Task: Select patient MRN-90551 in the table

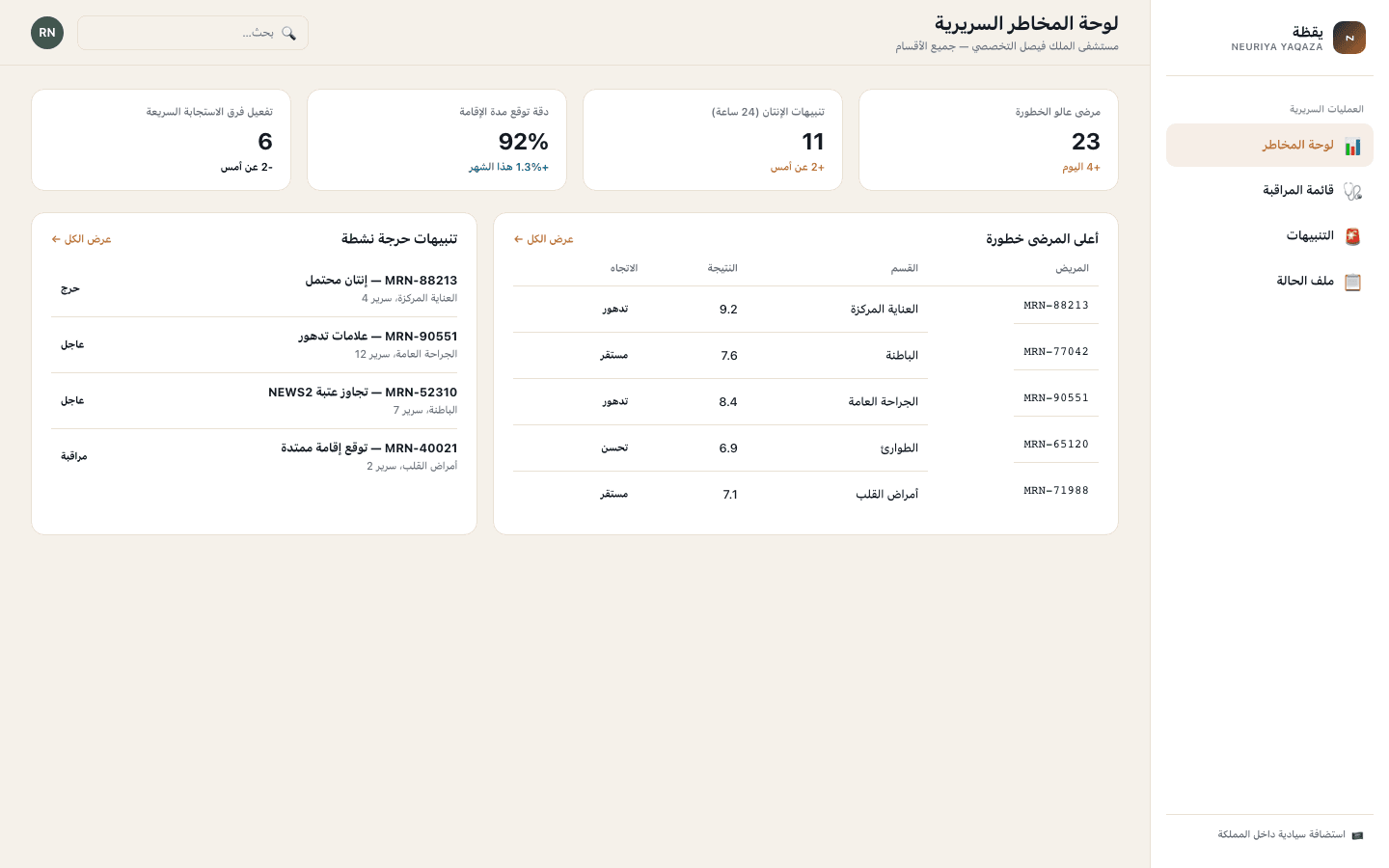Action: (x=1056, y=398)
